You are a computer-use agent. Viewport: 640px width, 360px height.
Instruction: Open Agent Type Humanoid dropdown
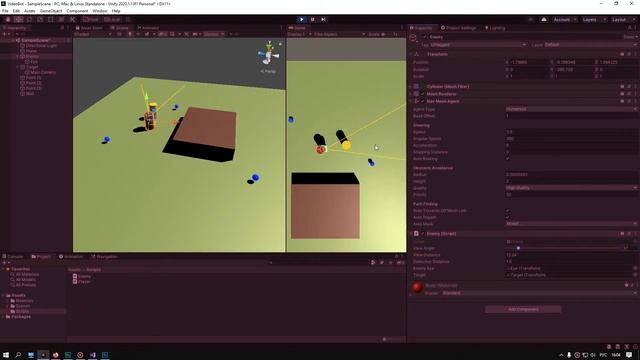(x=571, y=109)
